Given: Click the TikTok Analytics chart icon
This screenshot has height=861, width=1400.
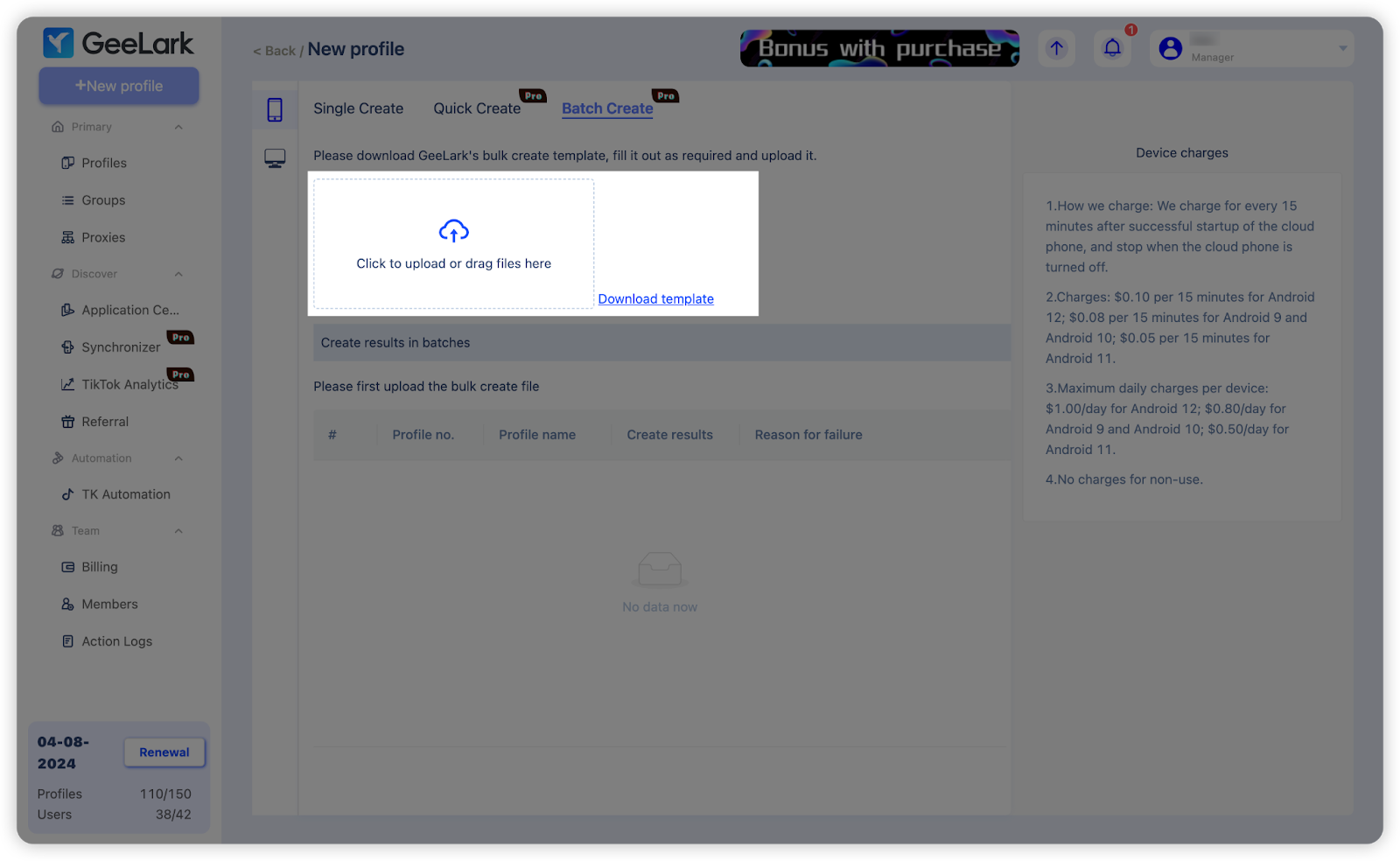Looking at the screenshot, I should click(x=67, y=384).
